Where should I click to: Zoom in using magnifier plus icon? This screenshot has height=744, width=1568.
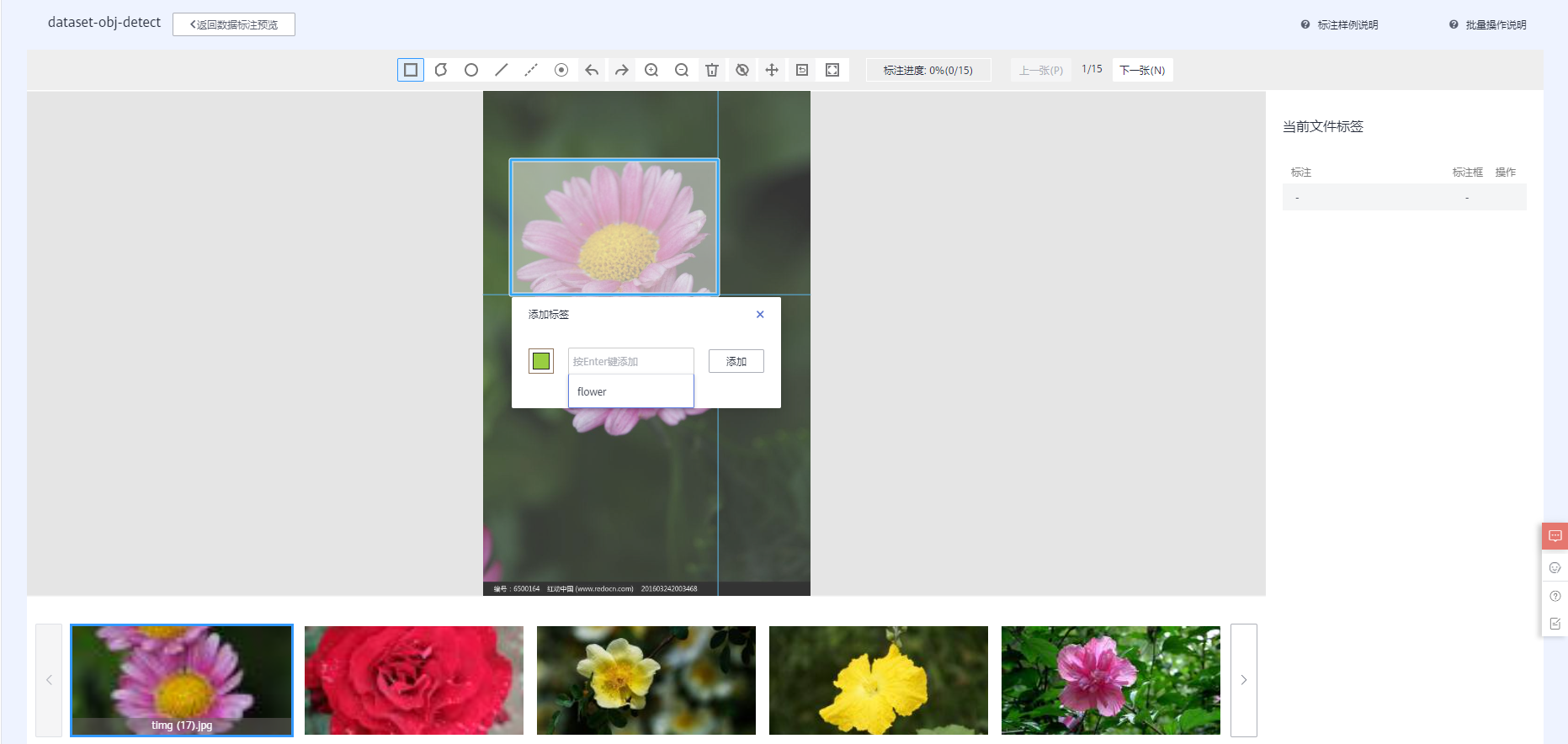651,70
